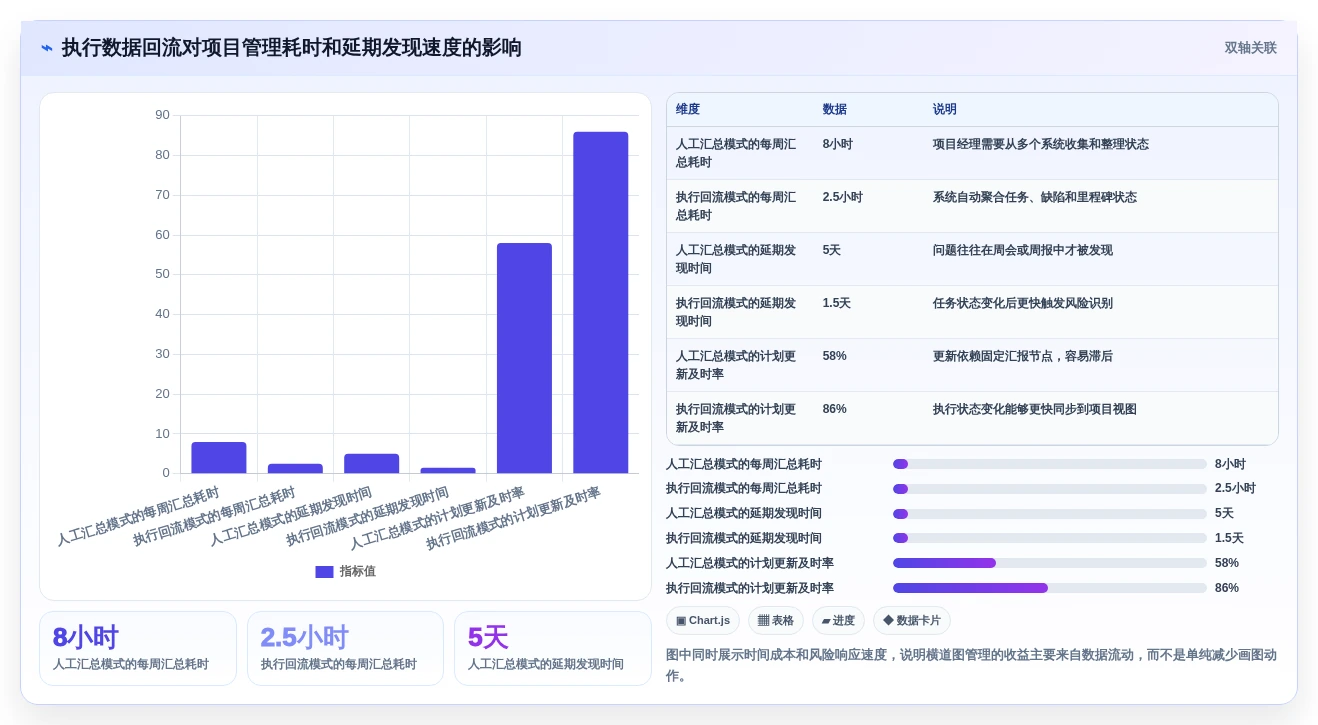Click description 系统自动聚合任务、缺陷和里程碑状态
This screenshot has width=1318, height=725.
click(x=1035, y=197)
